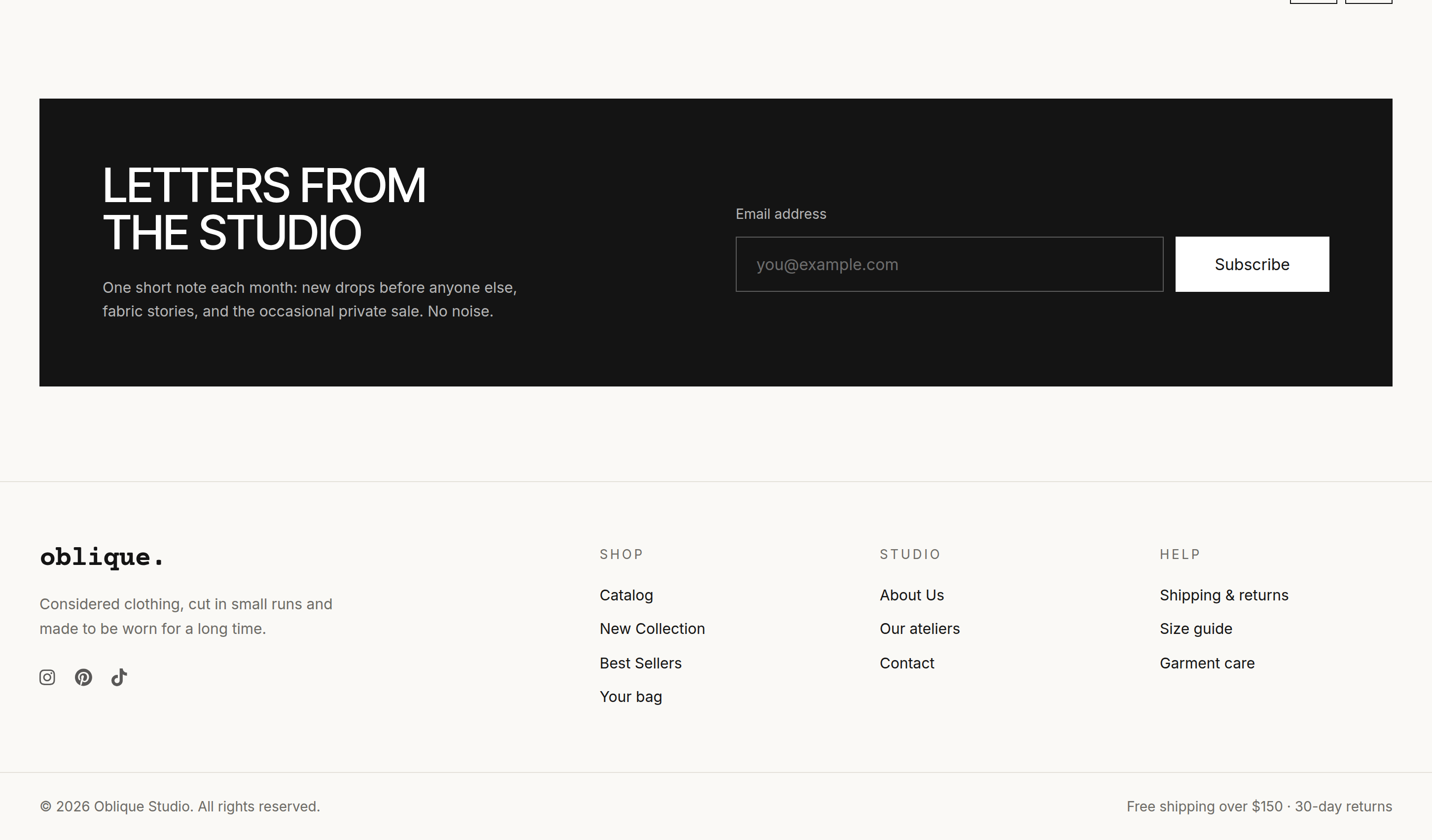Open Your bag link
1432x840 pixels.
pyautogui.click(x=631, y=697)
